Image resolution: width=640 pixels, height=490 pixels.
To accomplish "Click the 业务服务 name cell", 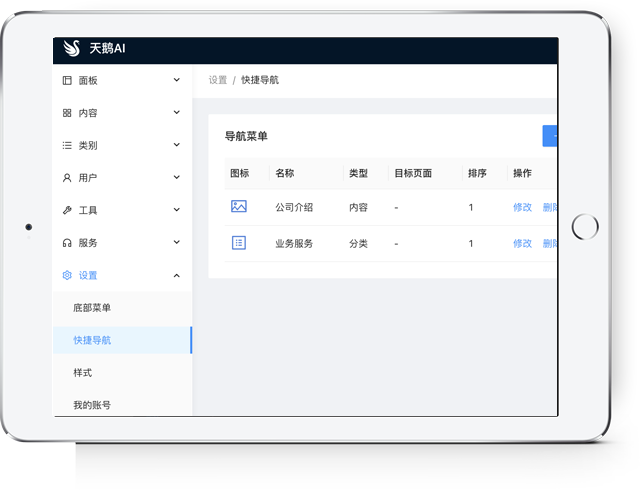I will click(x=294, y=244).
